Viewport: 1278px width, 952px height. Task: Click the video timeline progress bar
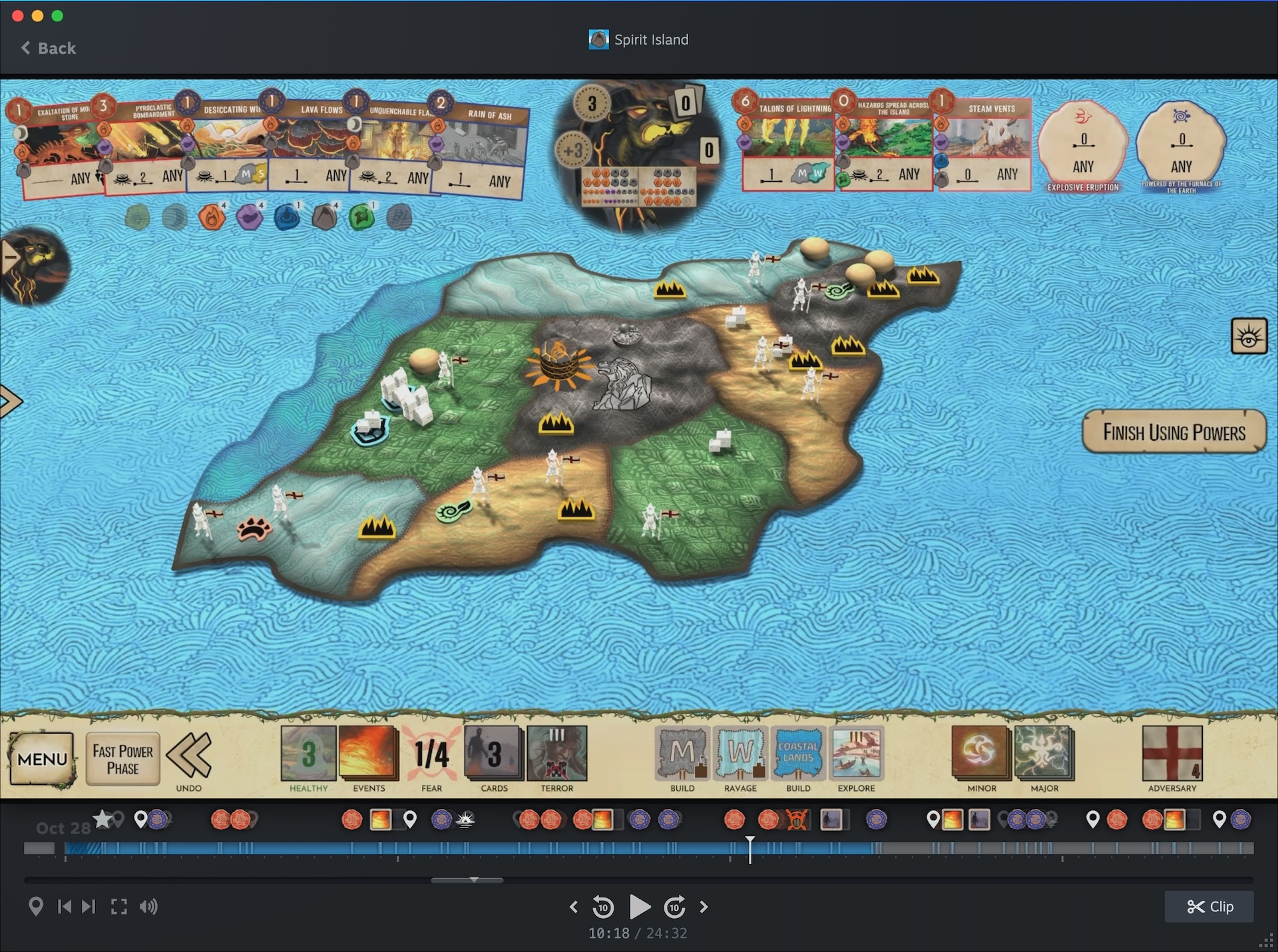639,848
